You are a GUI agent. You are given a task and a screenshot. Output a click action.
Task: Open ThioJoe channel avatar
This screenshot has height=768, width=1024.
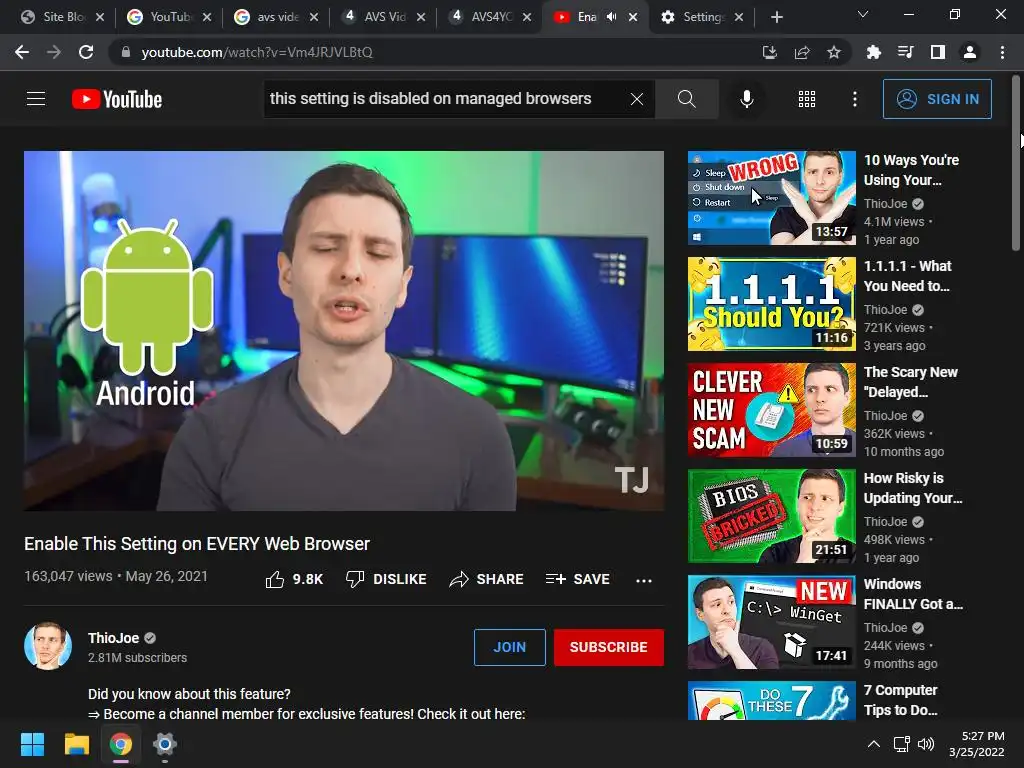48,646
